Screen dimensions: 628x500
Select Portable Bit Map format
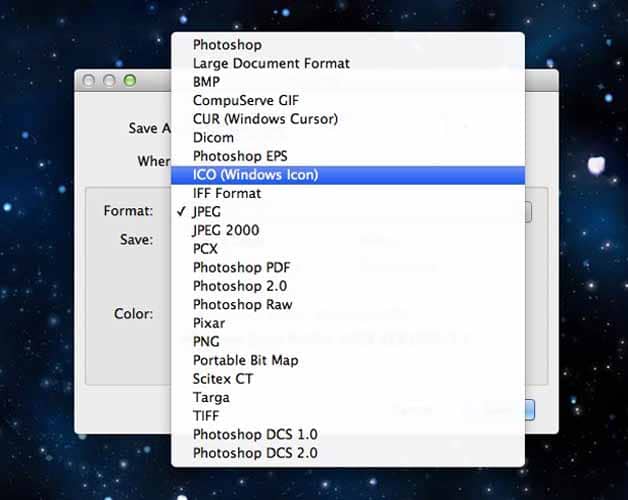point(348,360)
